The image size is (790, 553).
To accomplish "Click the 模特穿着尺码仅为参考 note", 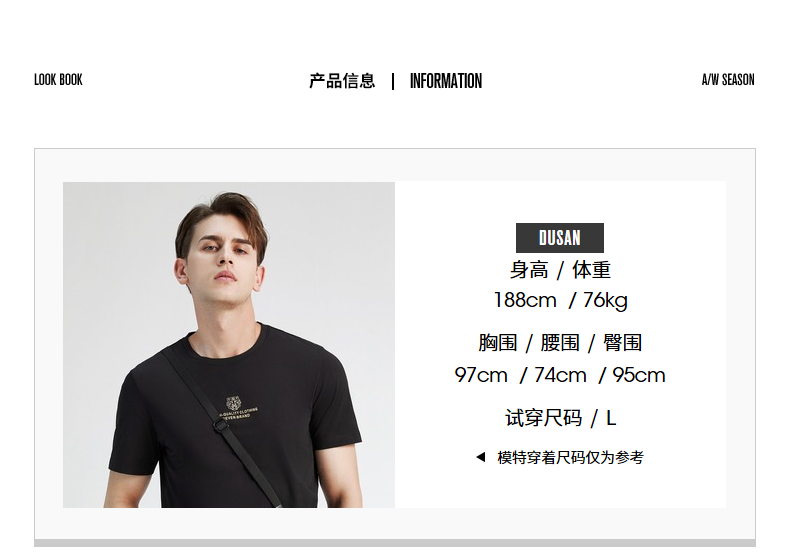I will click(570, 457).
